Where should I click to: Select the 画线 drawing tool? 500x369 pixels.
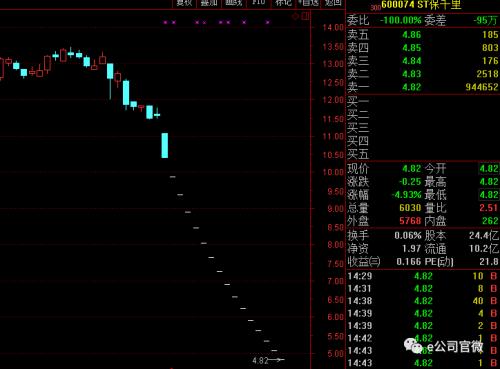(x=234, y=3)
